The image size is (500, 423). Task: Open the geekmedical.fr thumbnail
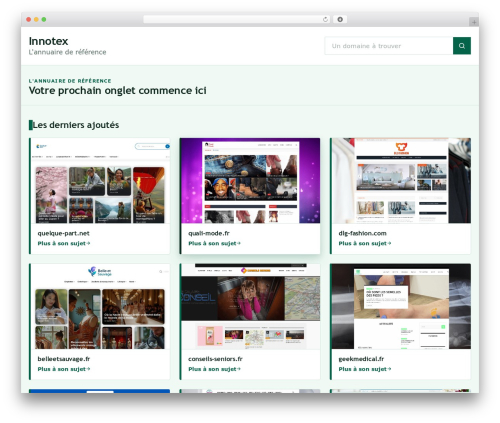(401, 306)
